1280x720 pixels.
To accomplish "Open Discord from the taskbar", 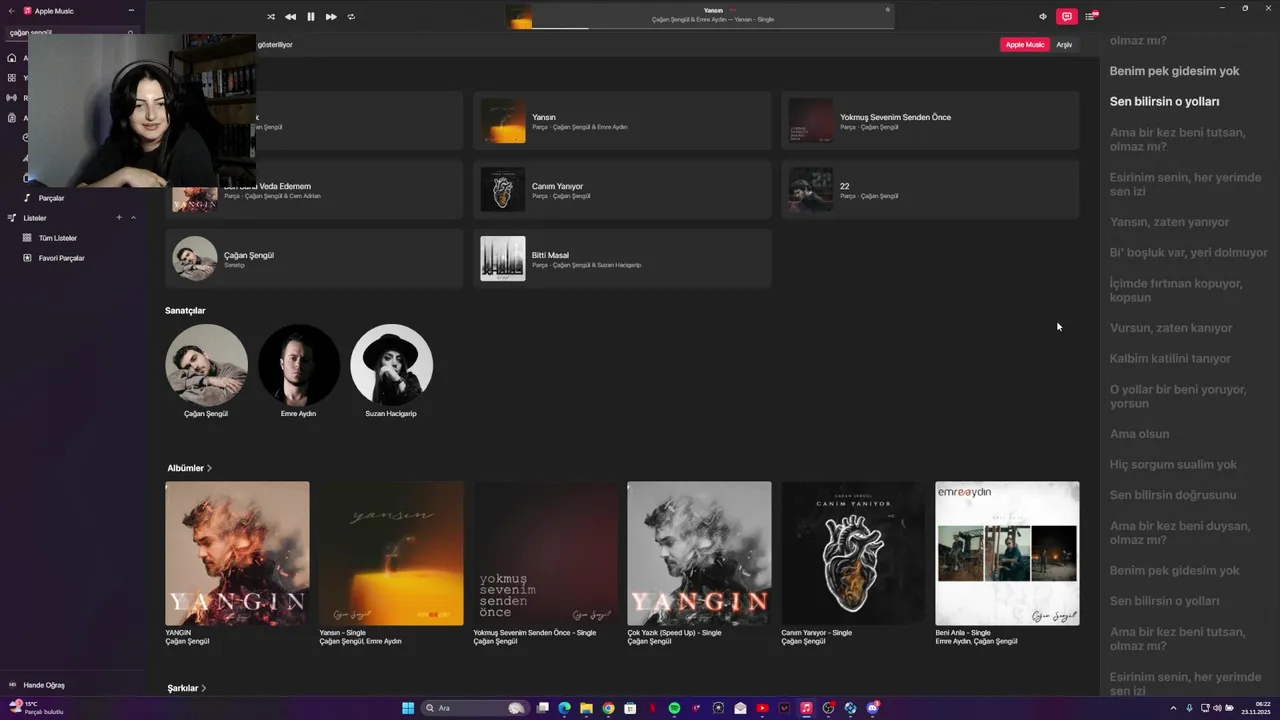I will 872,708.
